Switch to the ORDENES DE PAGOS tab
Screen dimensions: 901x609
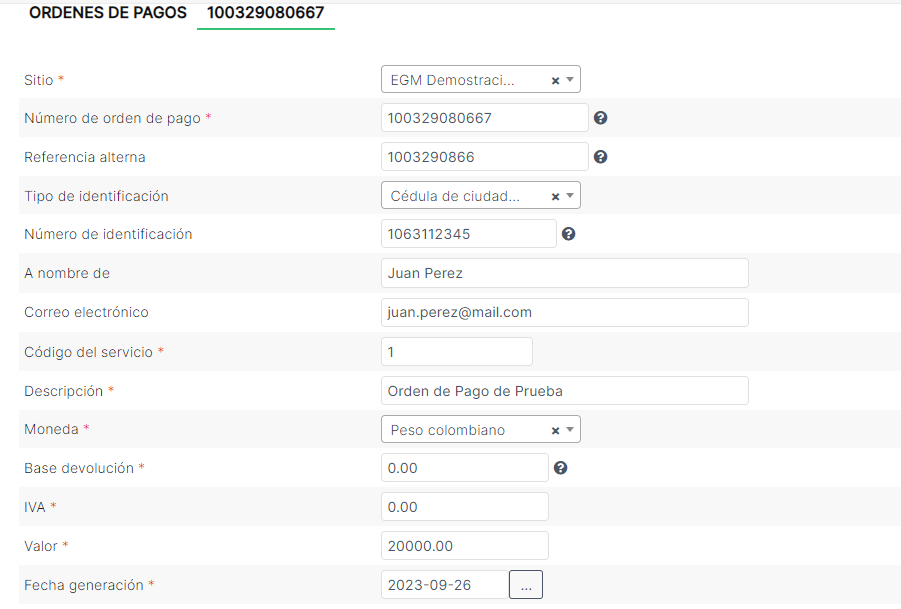point(108,13)
